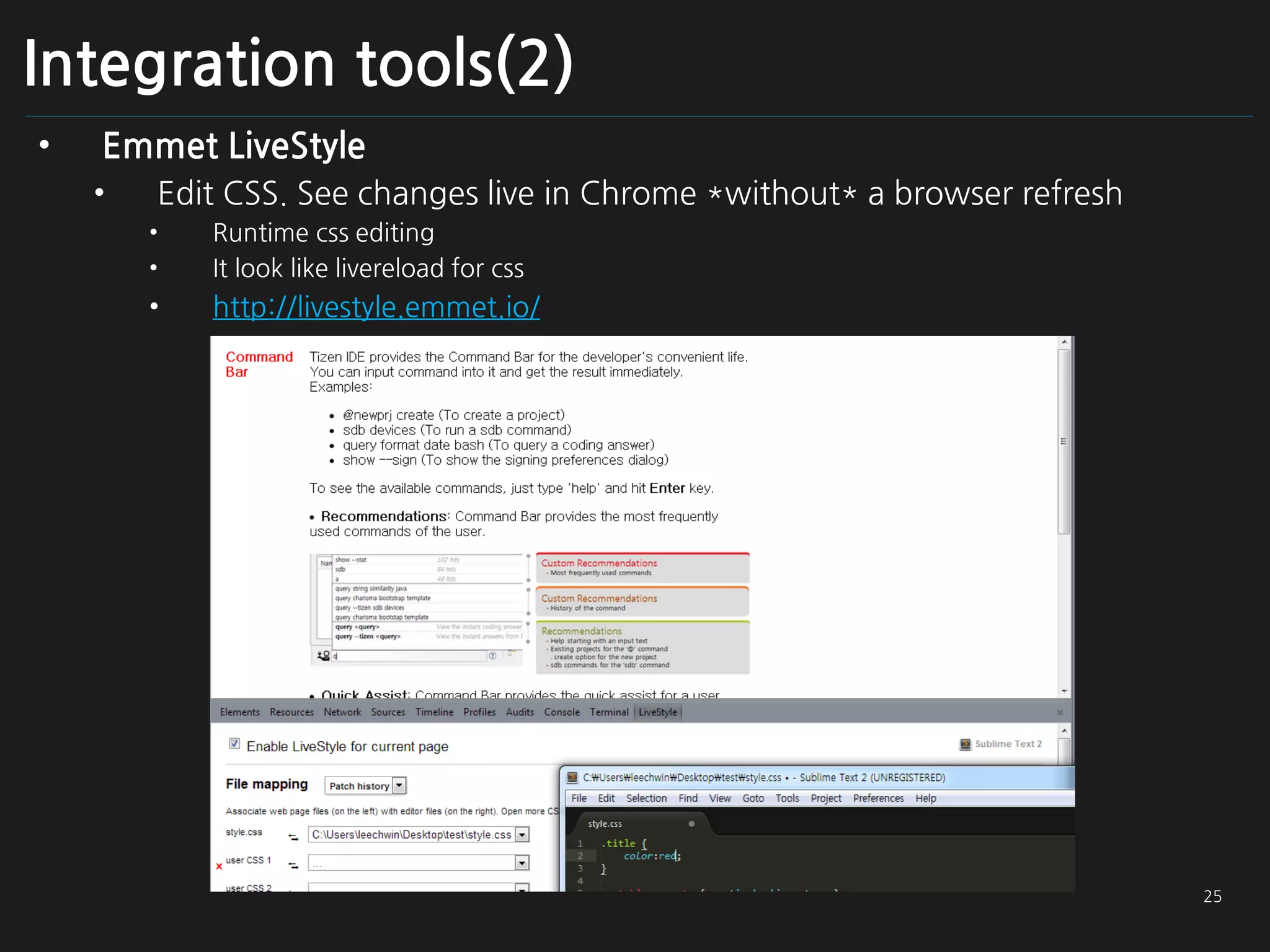
Task: Expand the style.css file path dropdown
Action: [522, 835]
